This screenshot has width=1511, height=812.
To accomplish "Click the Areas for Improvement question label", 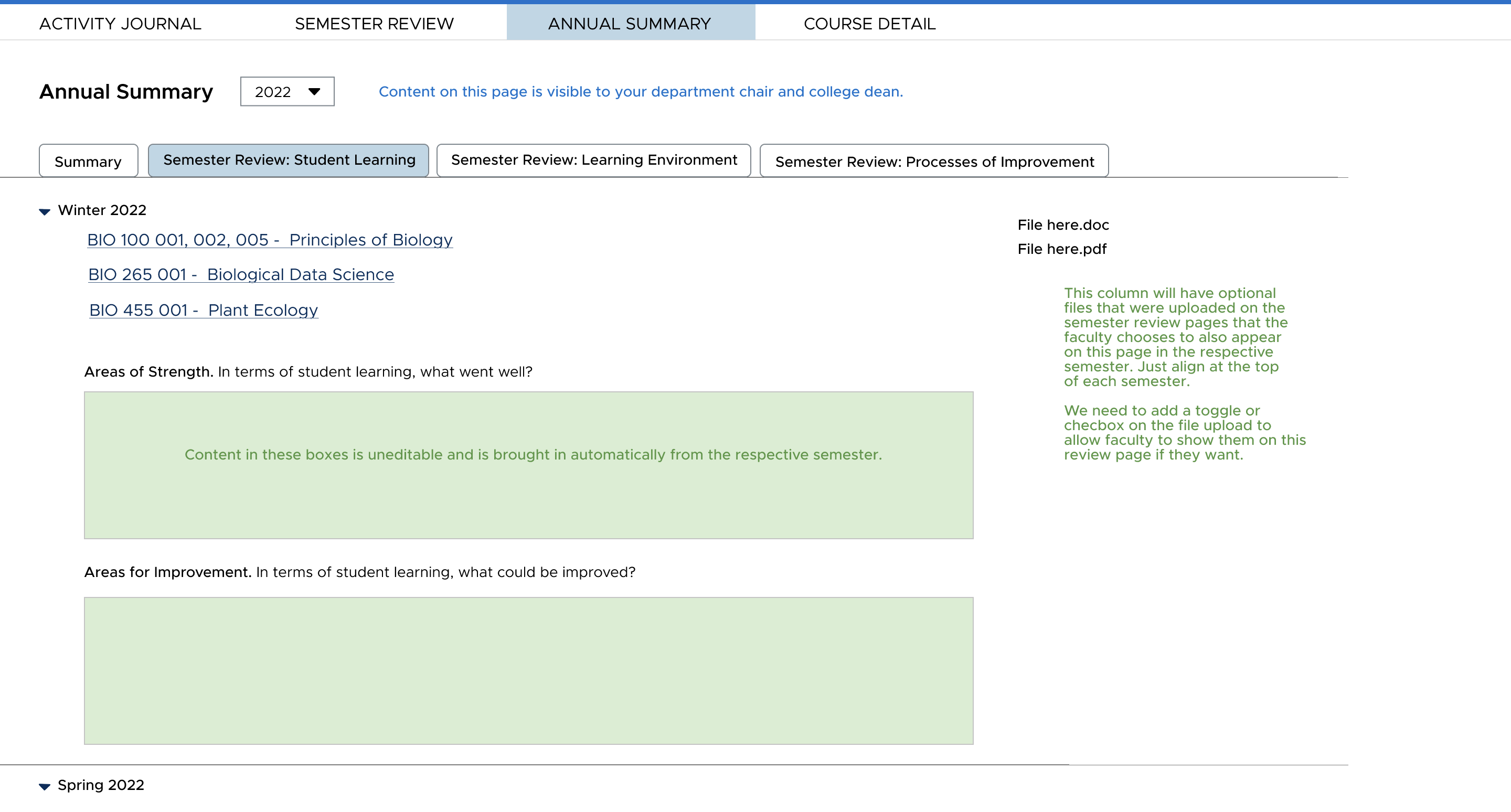I will pyautogui.click(x=359, y=572).
